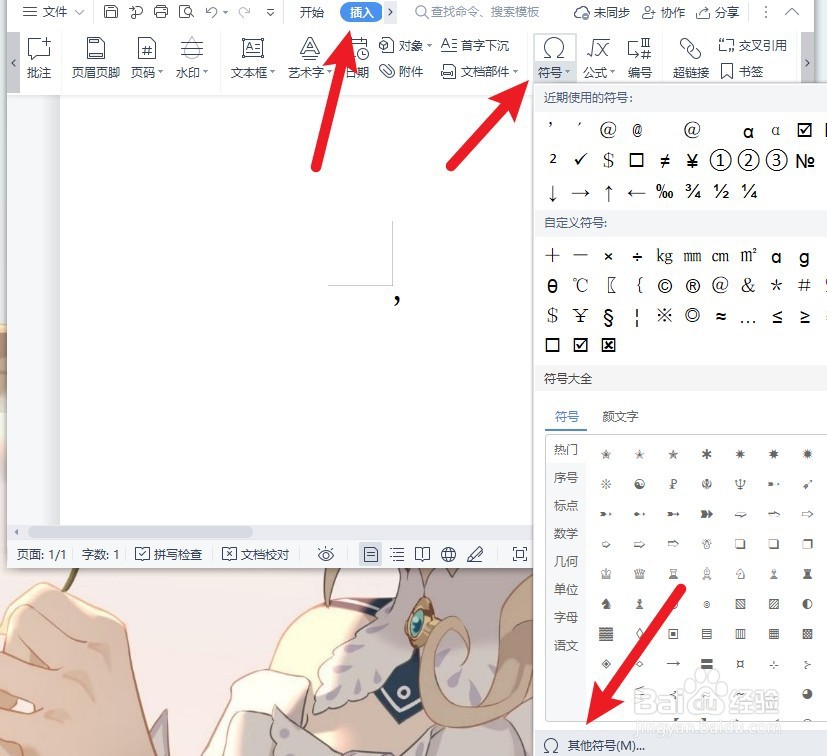Click the 编号 numbering icon
This screenshot has height=756, width=827.
coord(639,58)
